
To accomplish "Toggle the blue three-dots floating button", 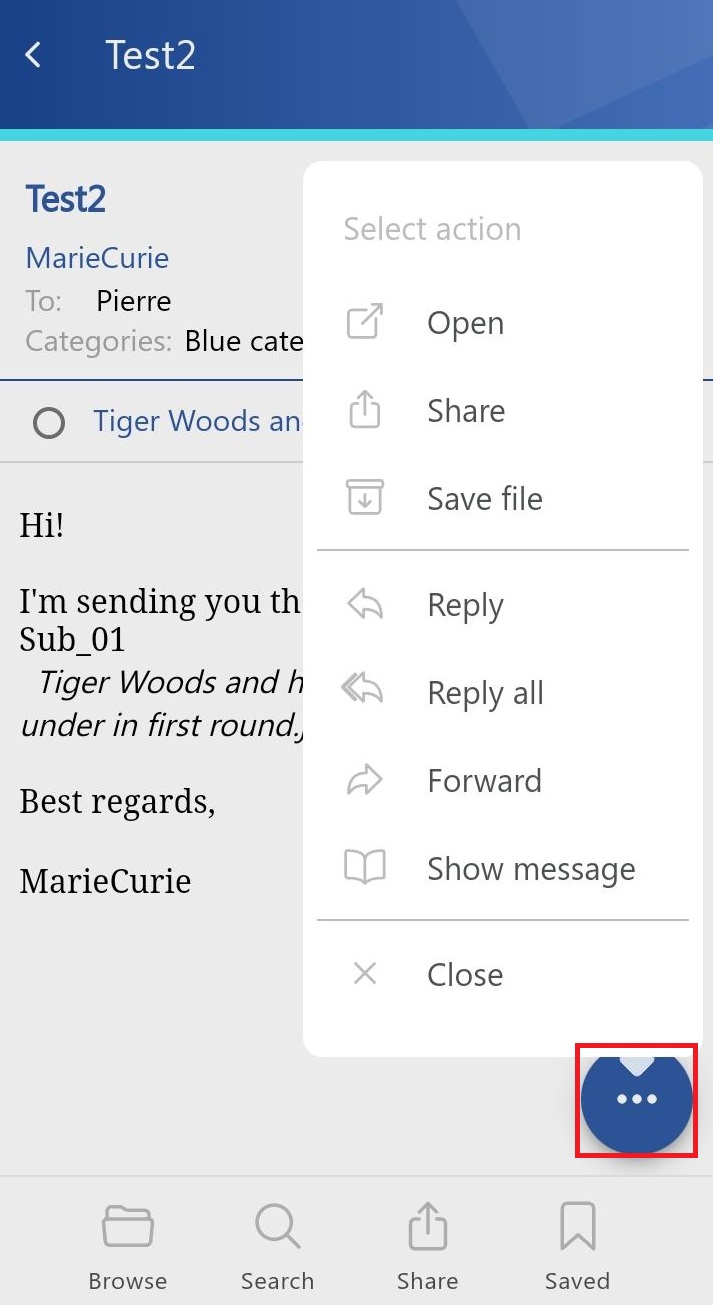I will pyautogui.click(x=637, y=1100).
